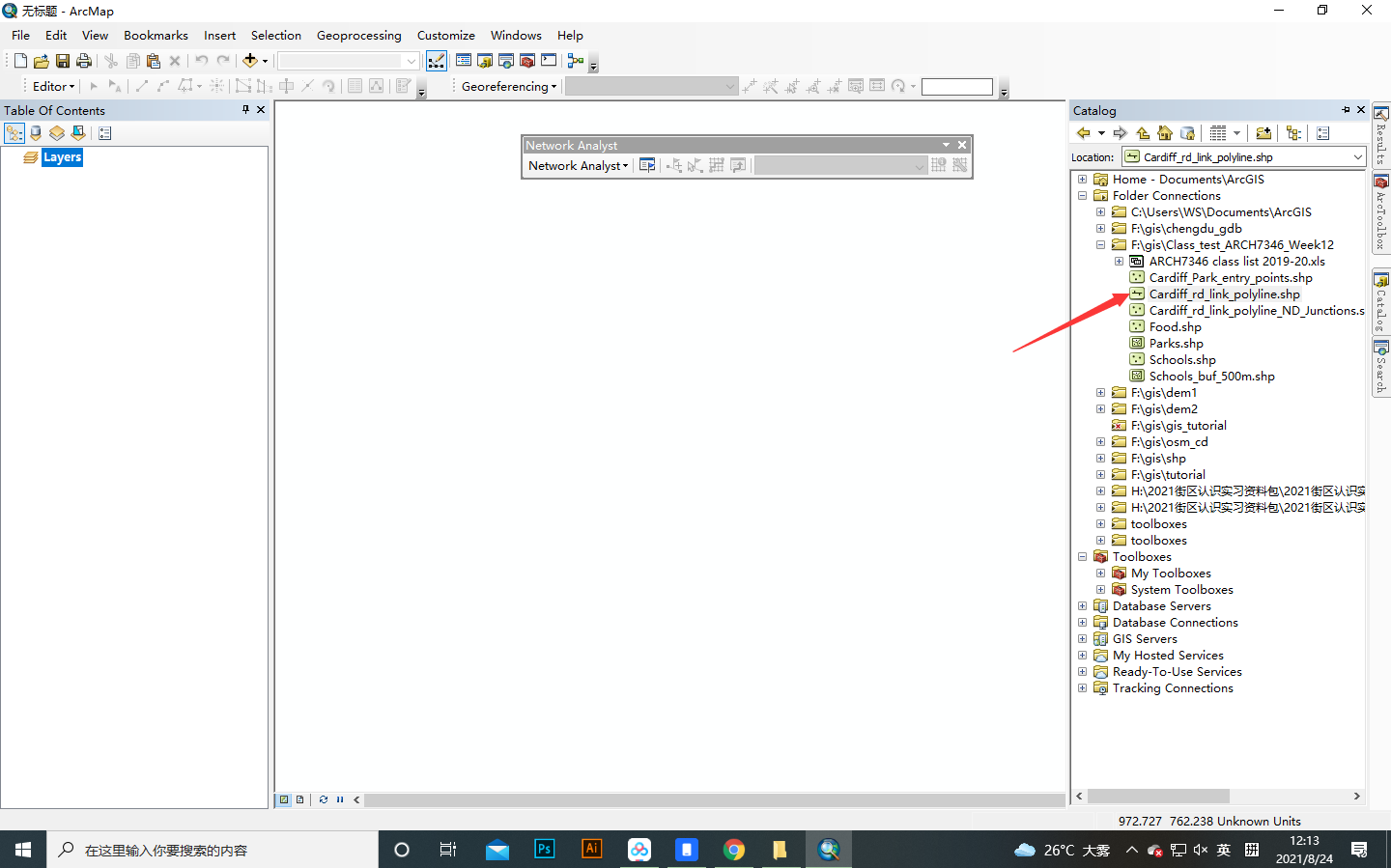Viewport: 1391px width, 868px height.
Task: Expand the System Toolboxes node
Action: (x=1100, y=589)
